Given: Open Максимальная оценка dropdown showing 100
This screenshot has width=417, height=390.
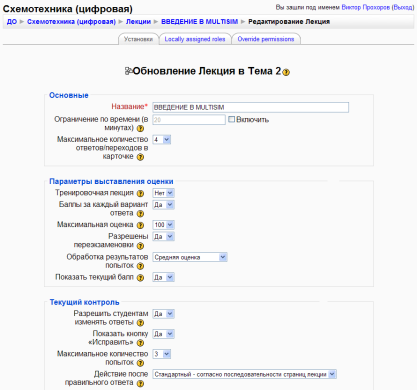Looking at the screenshot, I should tap(163, 225).
